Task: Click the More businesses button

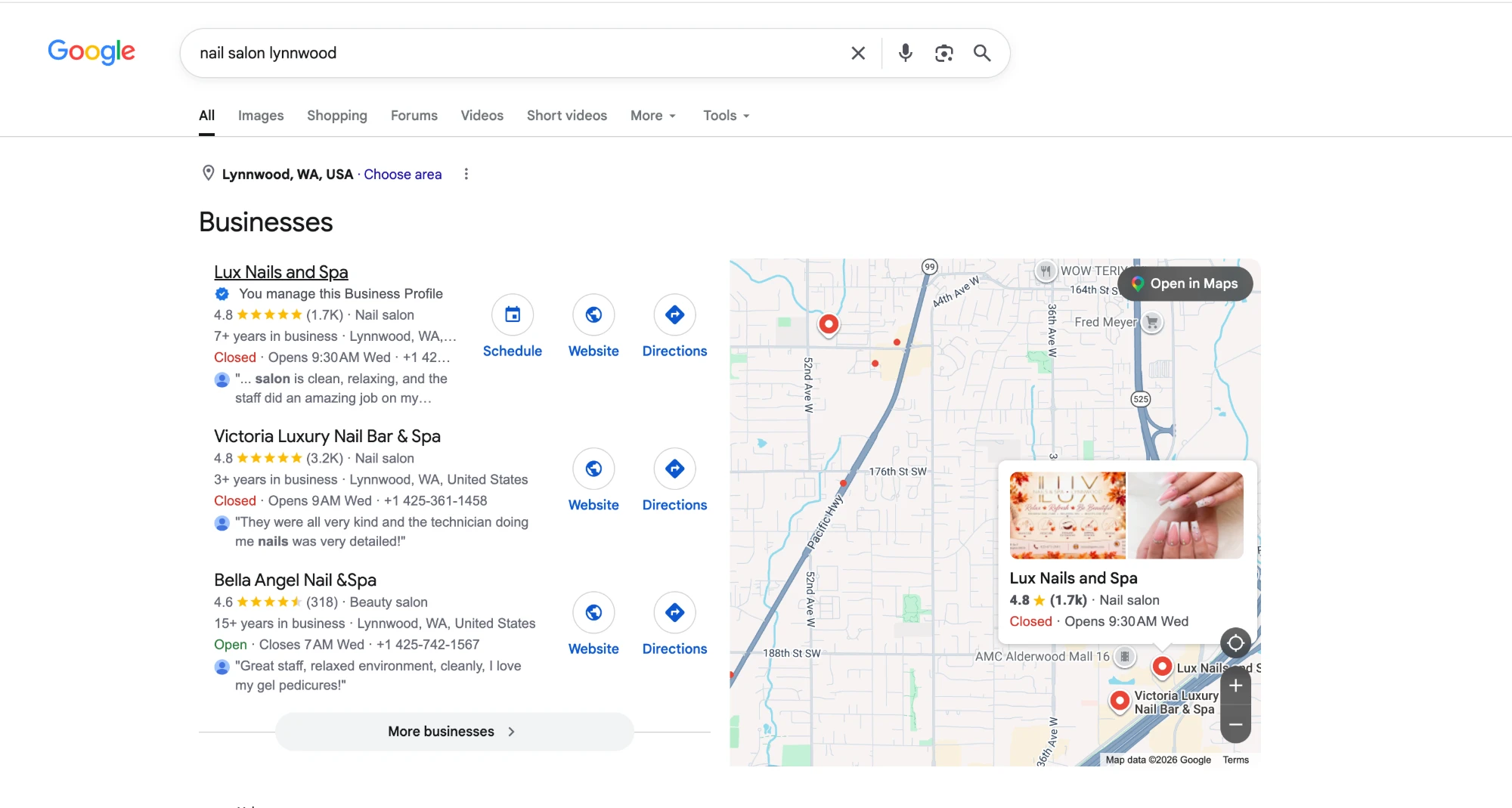Action: tap(454, 732)
